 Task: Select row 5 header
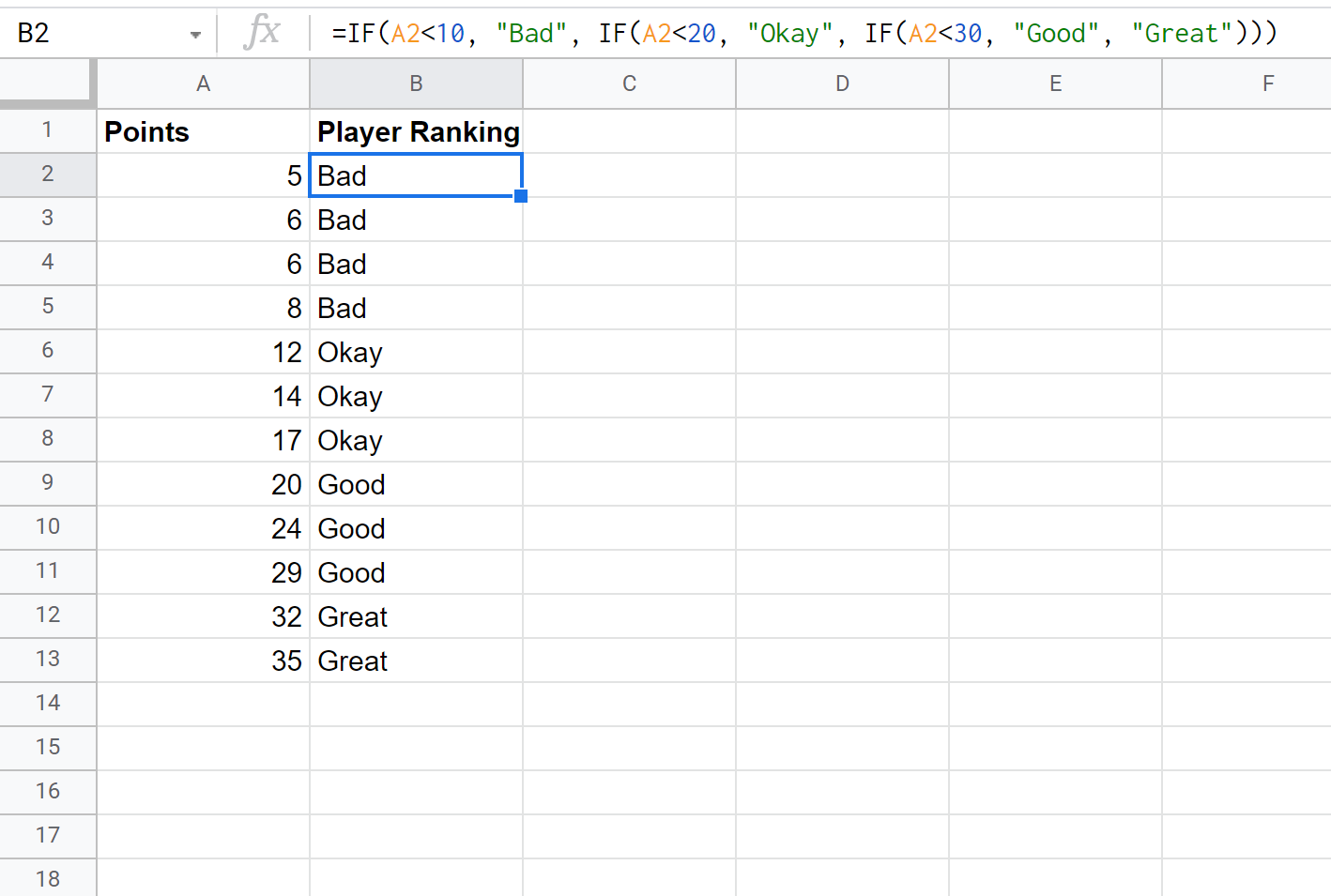(48, 307)
